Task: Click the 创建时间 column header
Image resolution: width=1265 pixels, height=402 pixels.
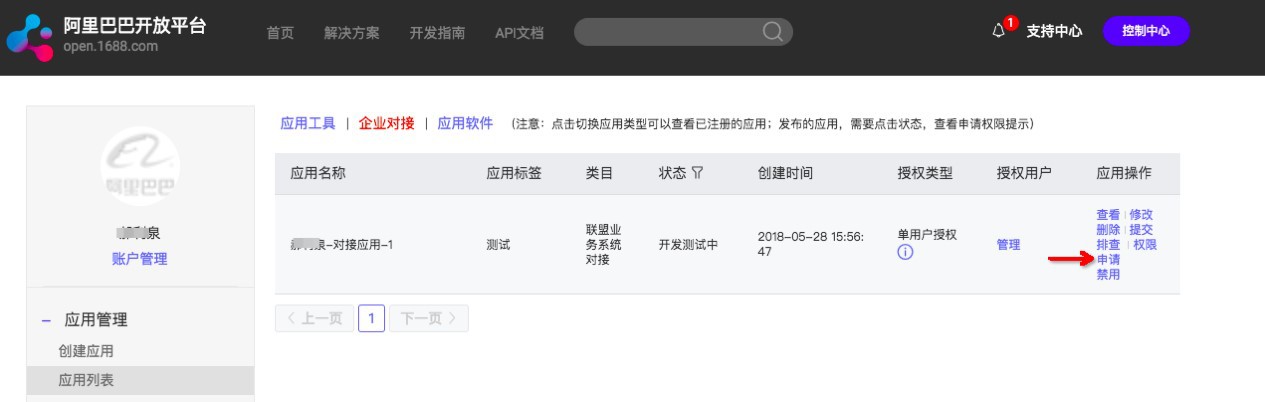Action: [x=785, y=173]
